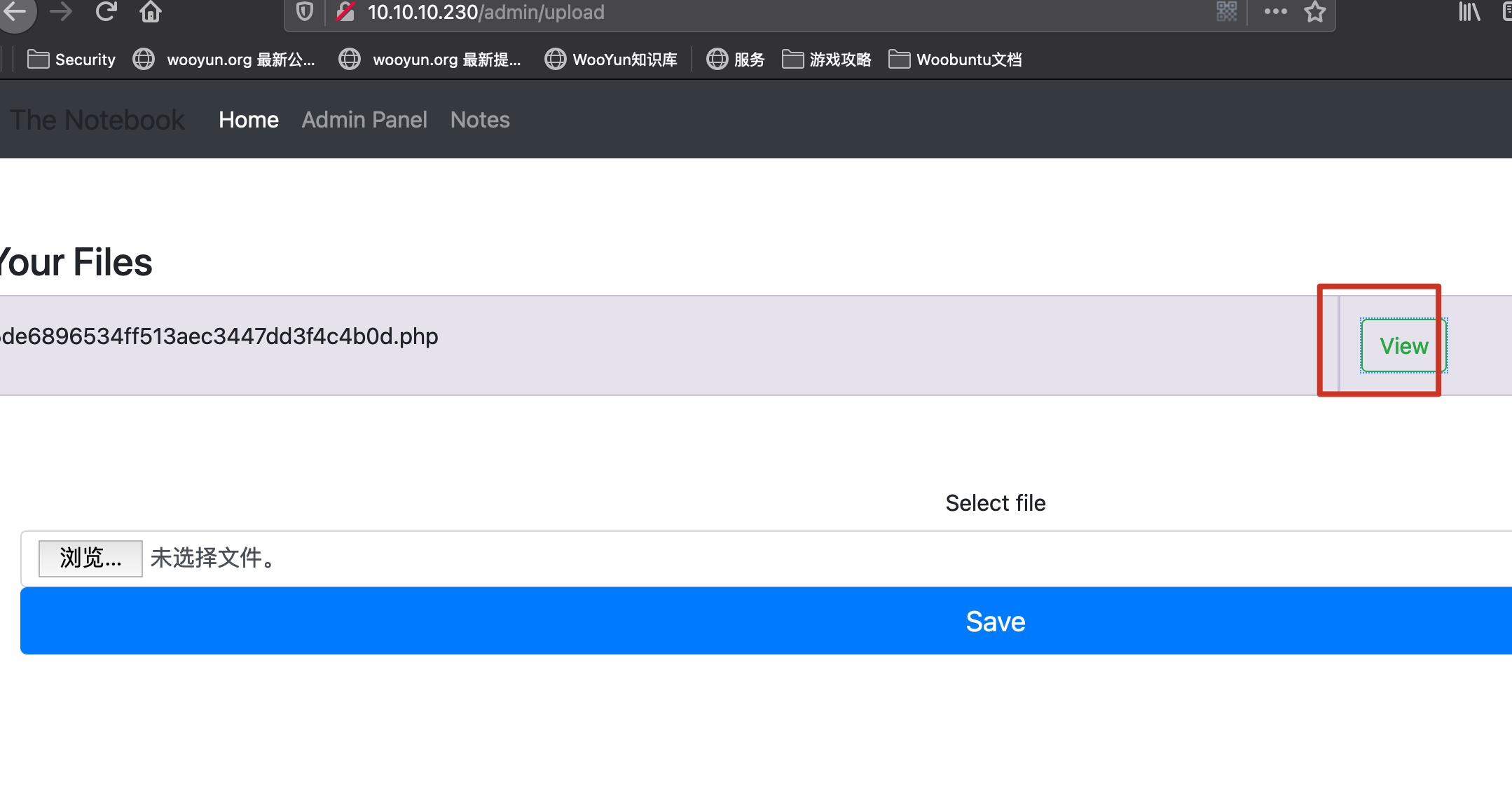Image resolution: width=1512 pixels, height=796 pixels.
Task: Open the QR code icon in address bar
Action: [x=1227, y=12]
